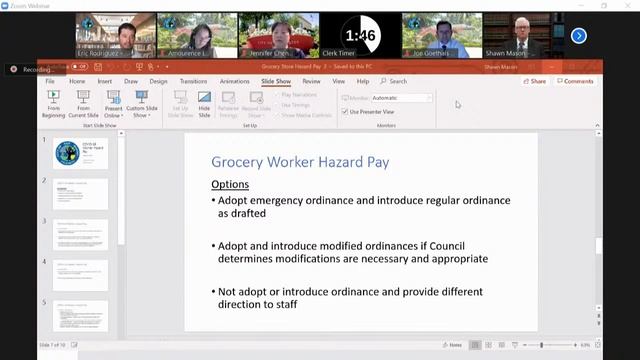Click the Search box in ribbon

point(394,81)
